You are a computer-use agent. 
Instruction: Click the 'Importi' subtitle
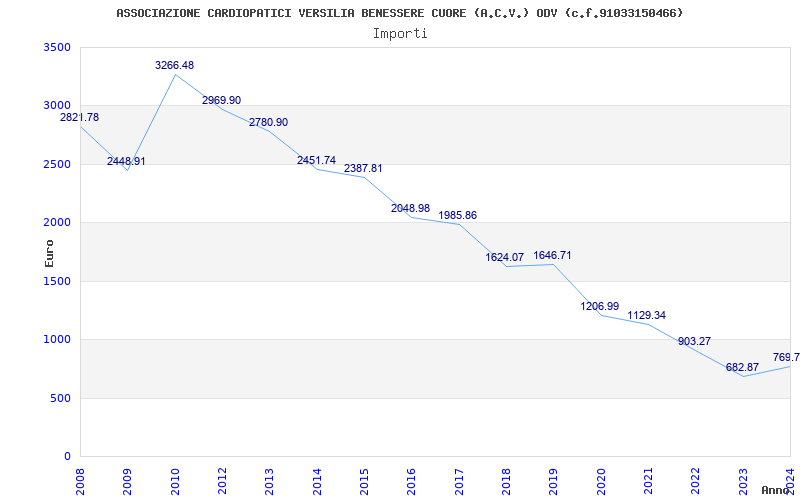(400, 34)
